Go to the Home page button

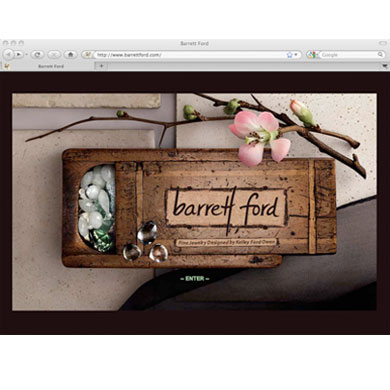point(70,54)
